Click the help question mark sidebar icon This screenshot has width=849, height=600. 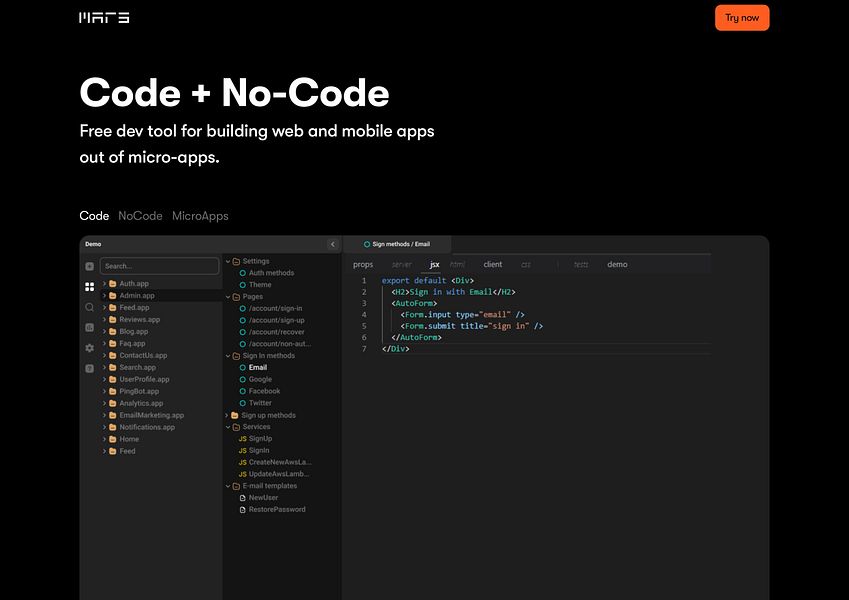(x=89, y=368)
